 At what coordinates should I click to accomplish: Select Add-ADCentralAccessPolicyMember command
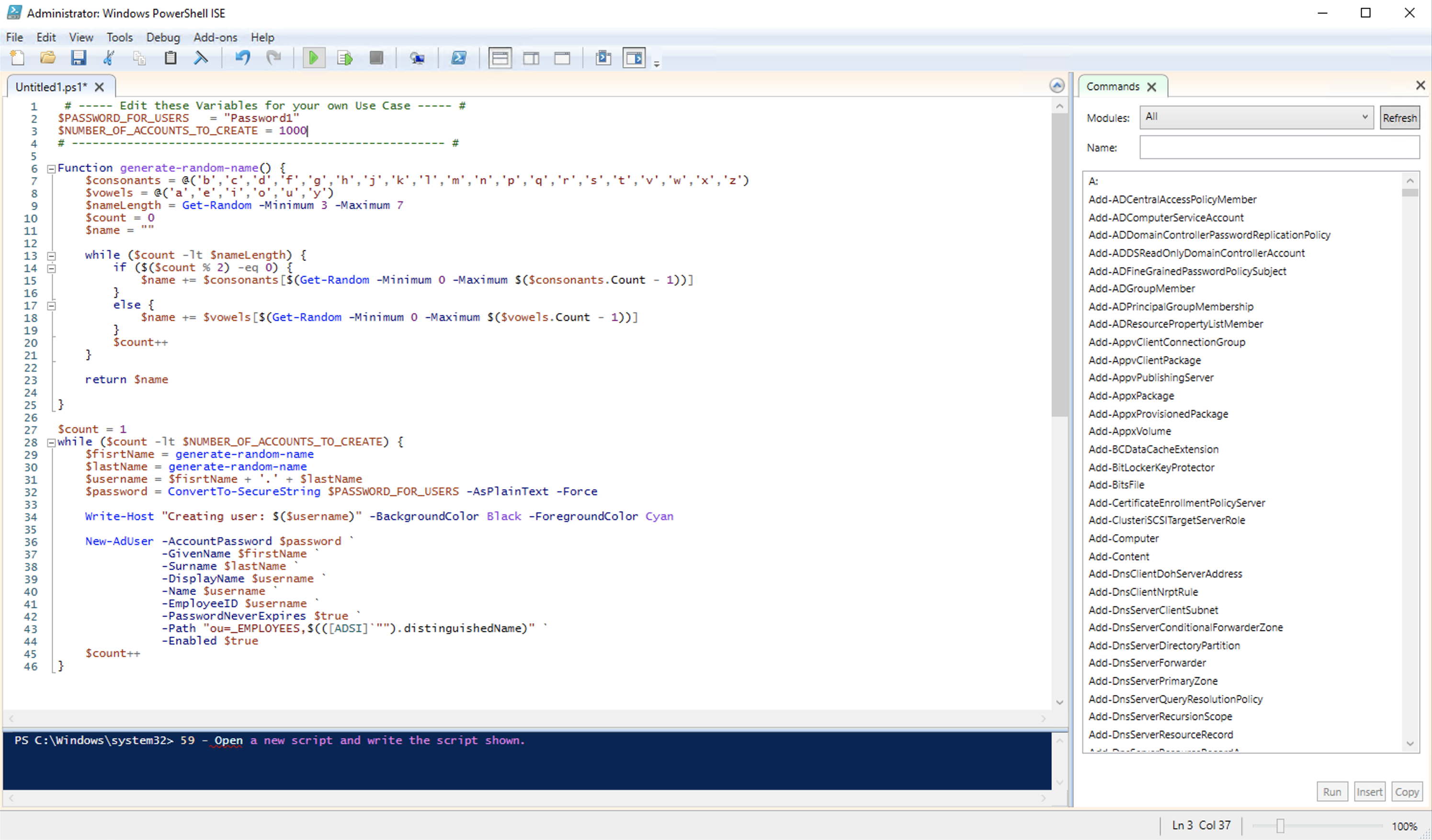pyautogui.click(x=1172, y=200)
